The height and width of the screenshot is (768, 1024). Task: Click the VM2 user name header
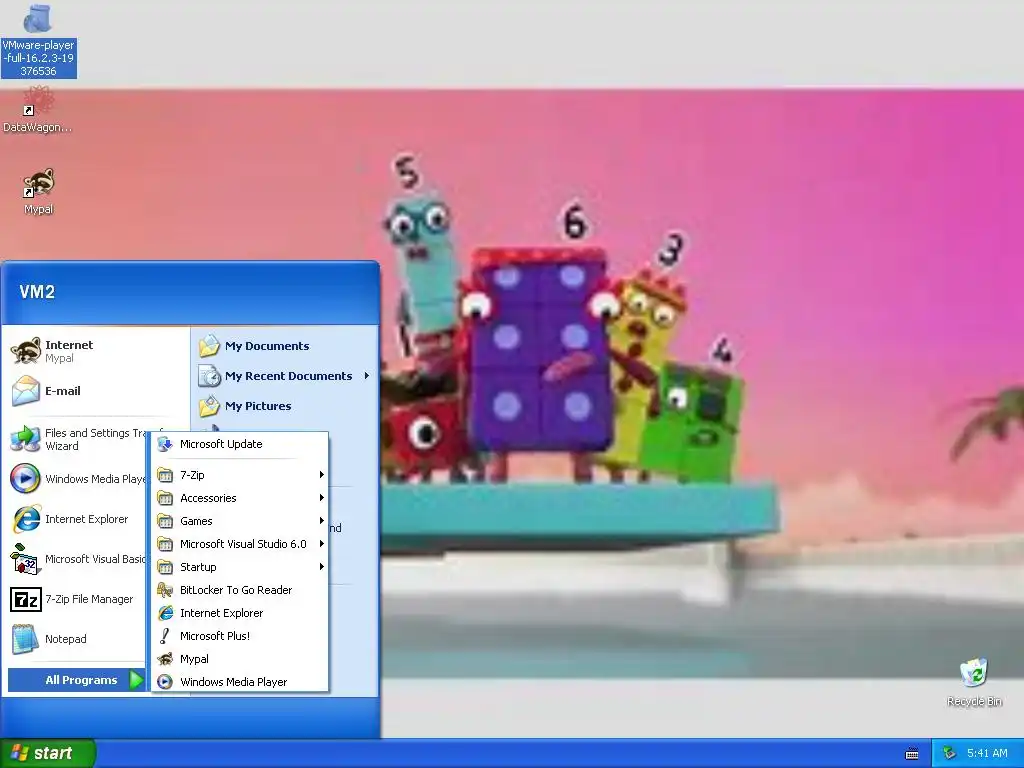pyautogui.click(x=37, y=292)
